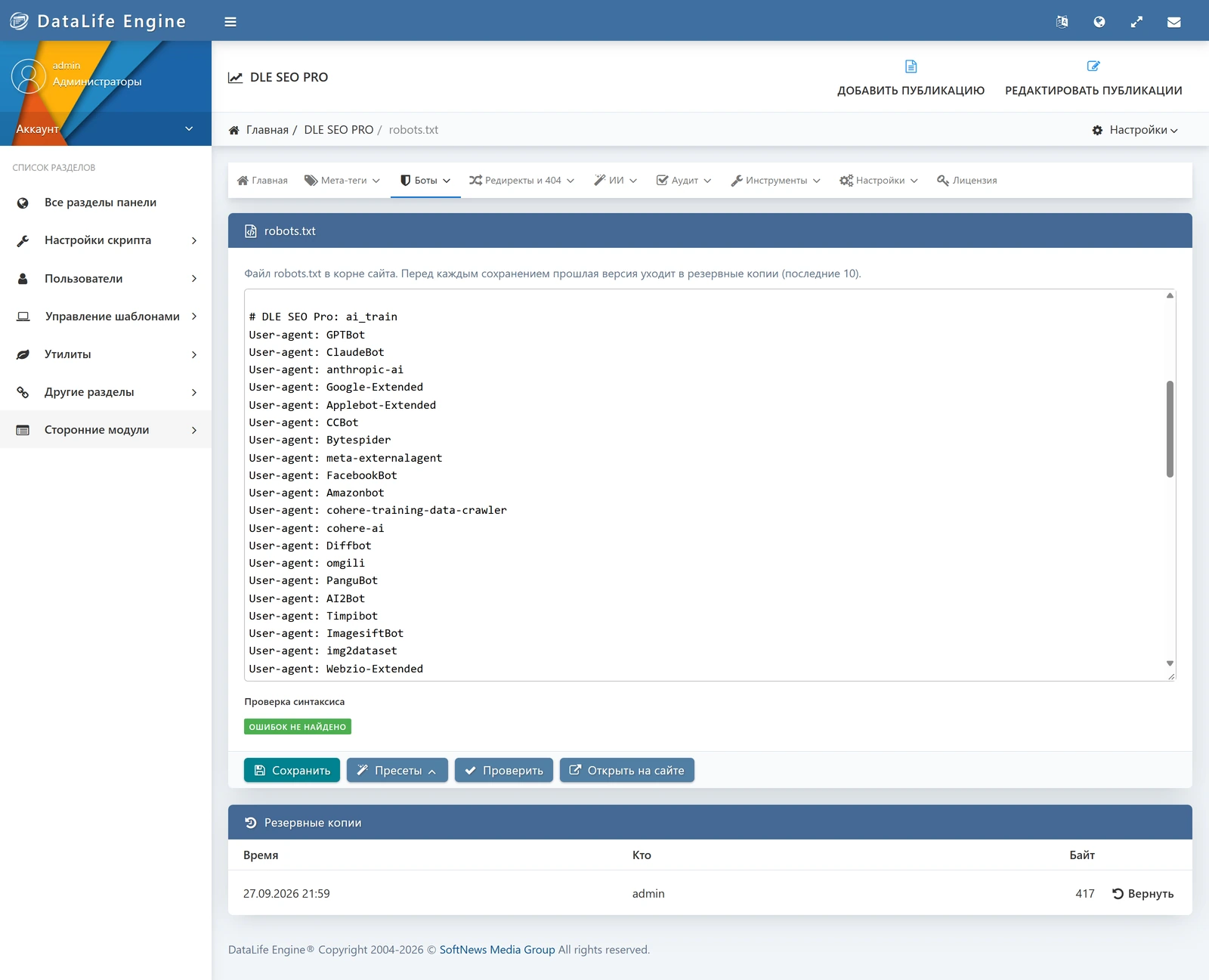This screenshot has width=1209, height=980.
Task: Open the Инструменты tab dropdown
Action: [x=775, y=181]
